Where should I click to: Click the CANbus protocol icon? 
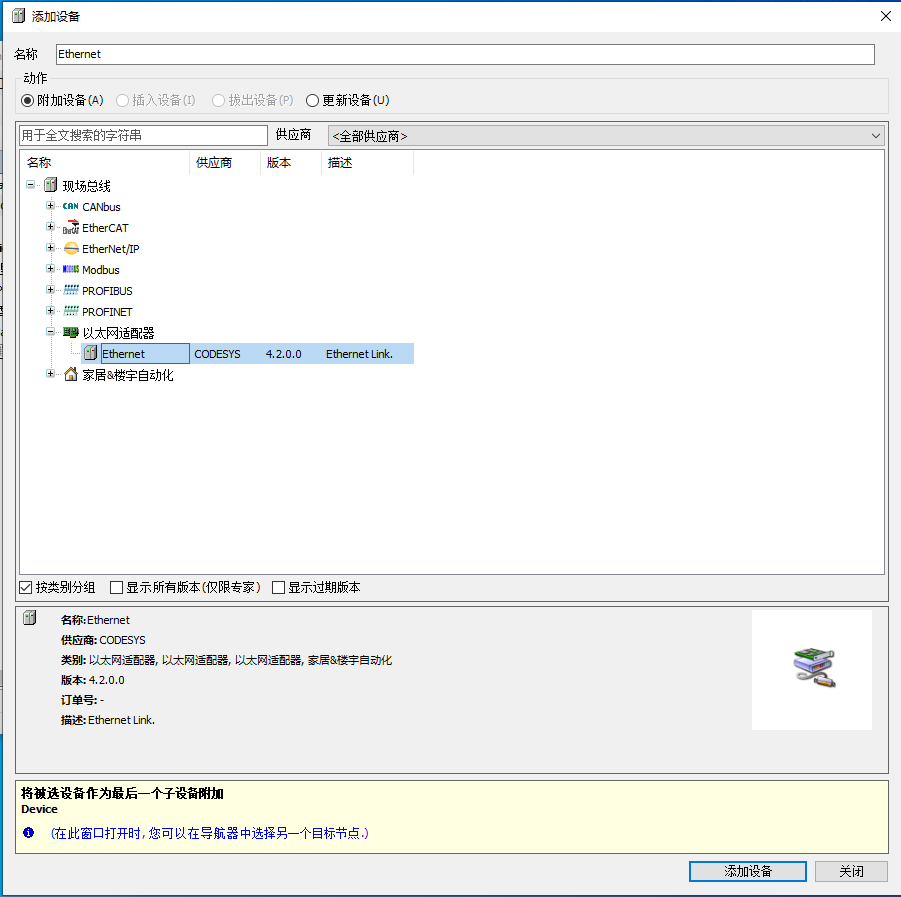tap(71, 206)
